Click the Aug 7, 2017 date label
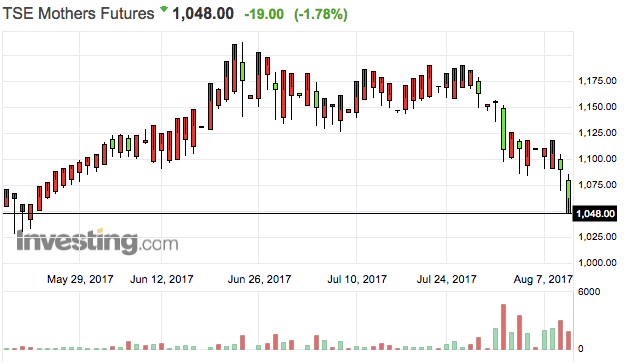The image size is (624, 364). pos(543,279)
